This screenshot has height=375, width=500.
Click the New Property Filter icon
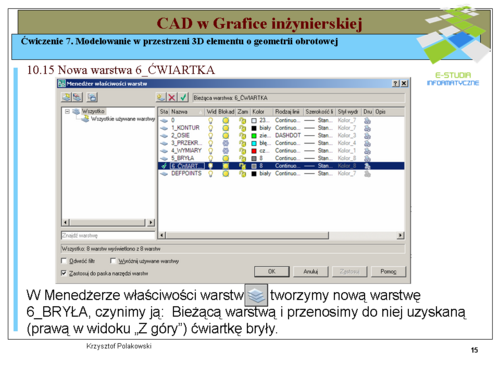[66, 97]
